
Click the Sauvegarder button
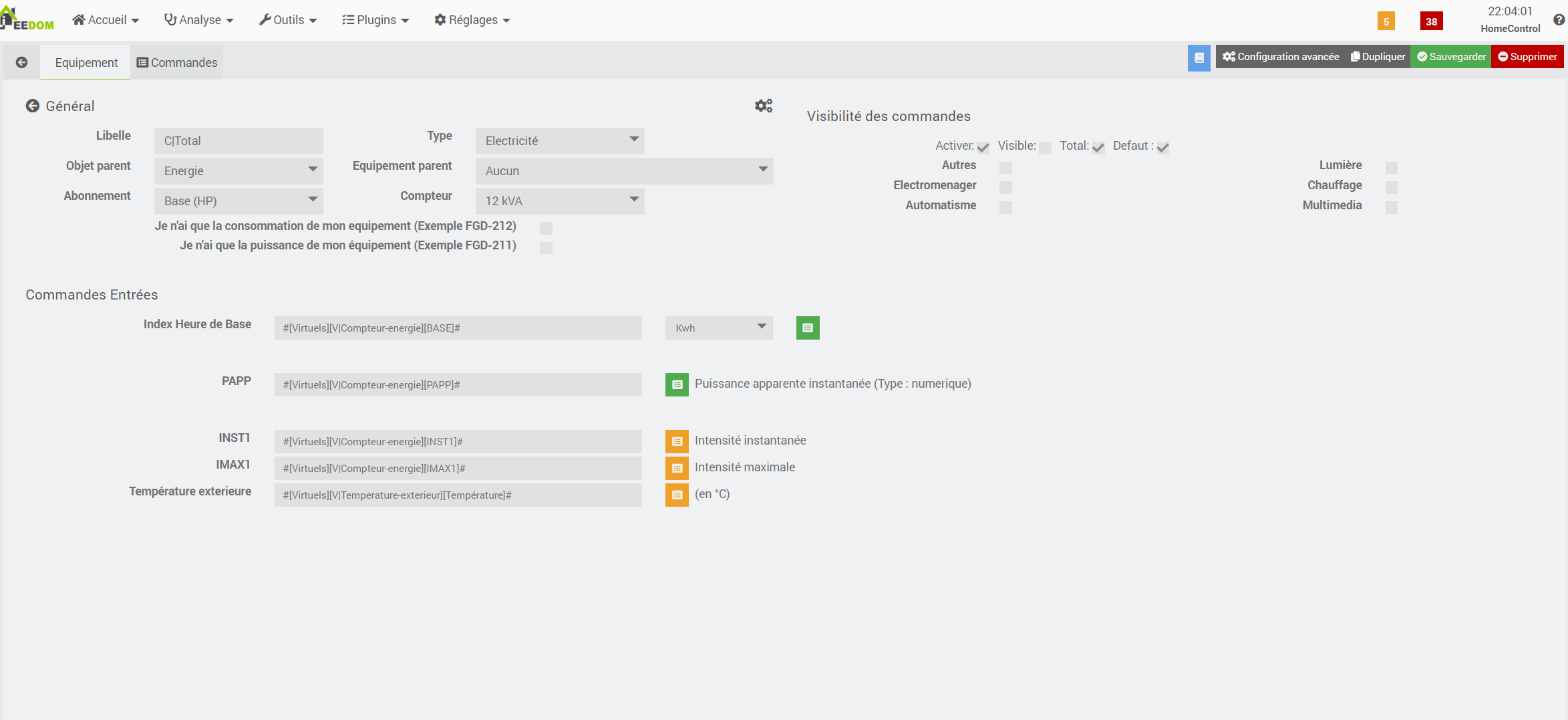point(1451,57)
